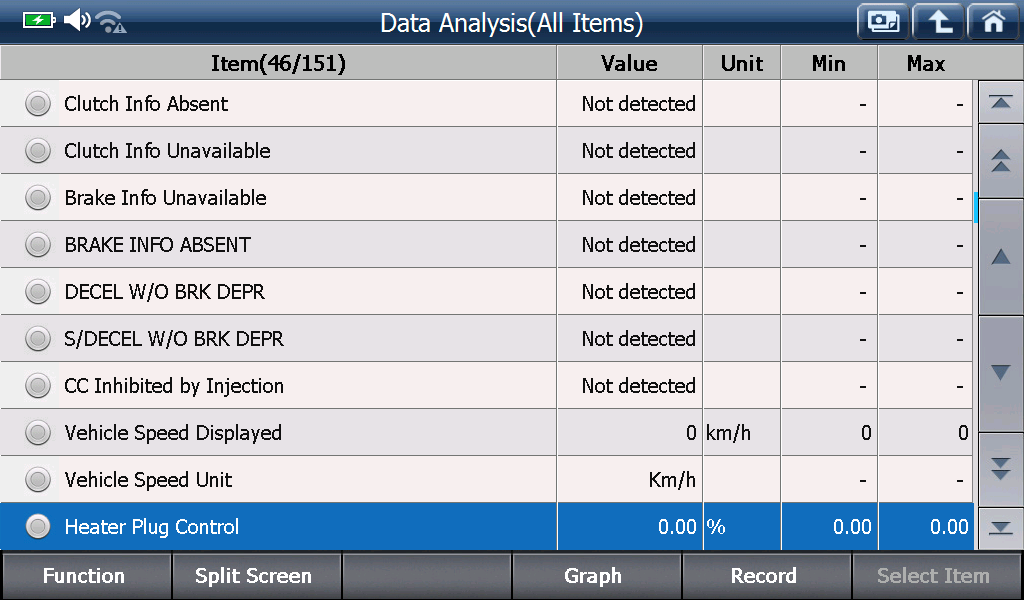Page down with double down-arrow
This screenshot has width=1024, height=600.
[1000, 469]
